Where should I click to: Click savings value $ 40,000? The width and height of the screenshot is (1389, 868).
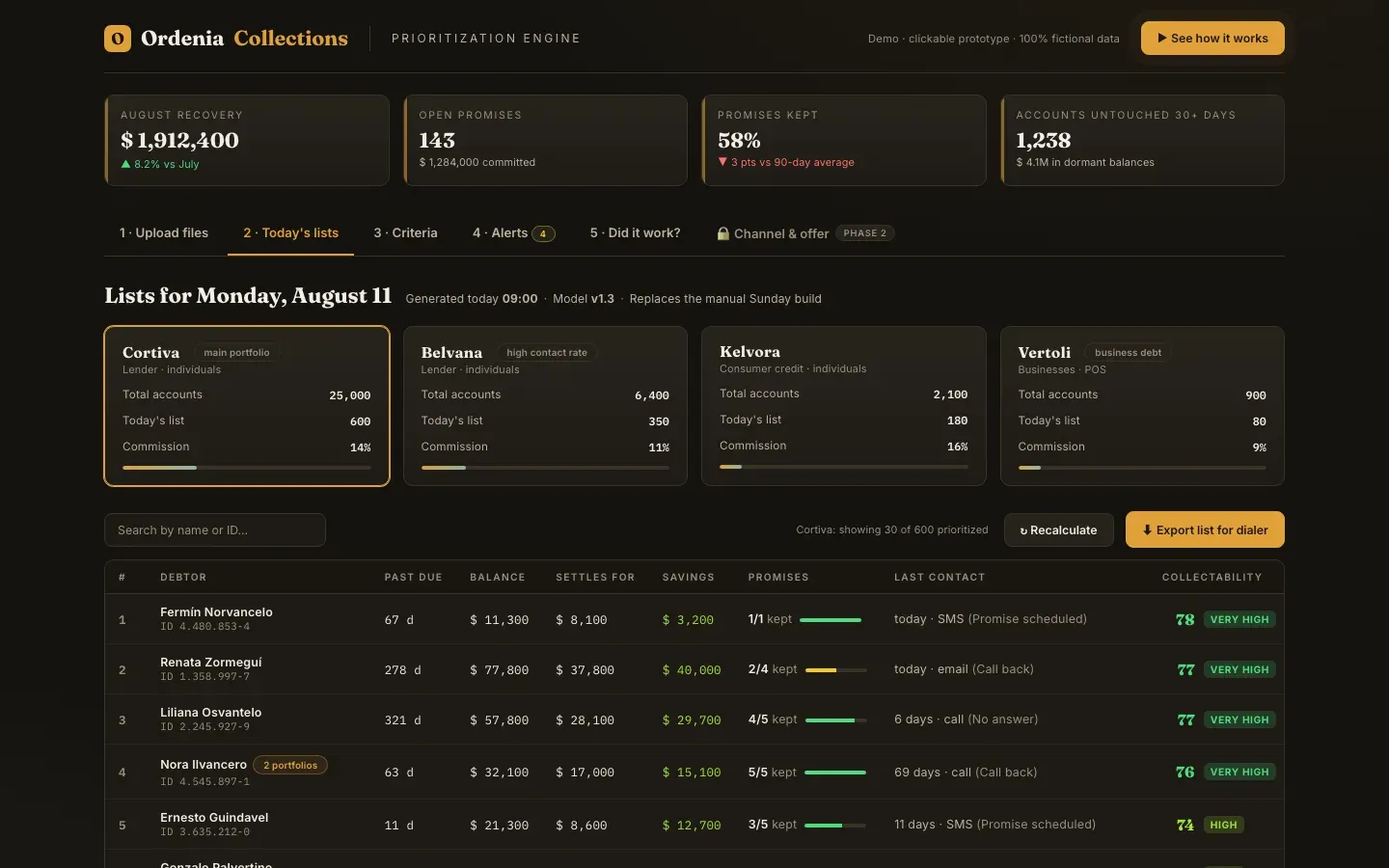[x=692, y=670]
